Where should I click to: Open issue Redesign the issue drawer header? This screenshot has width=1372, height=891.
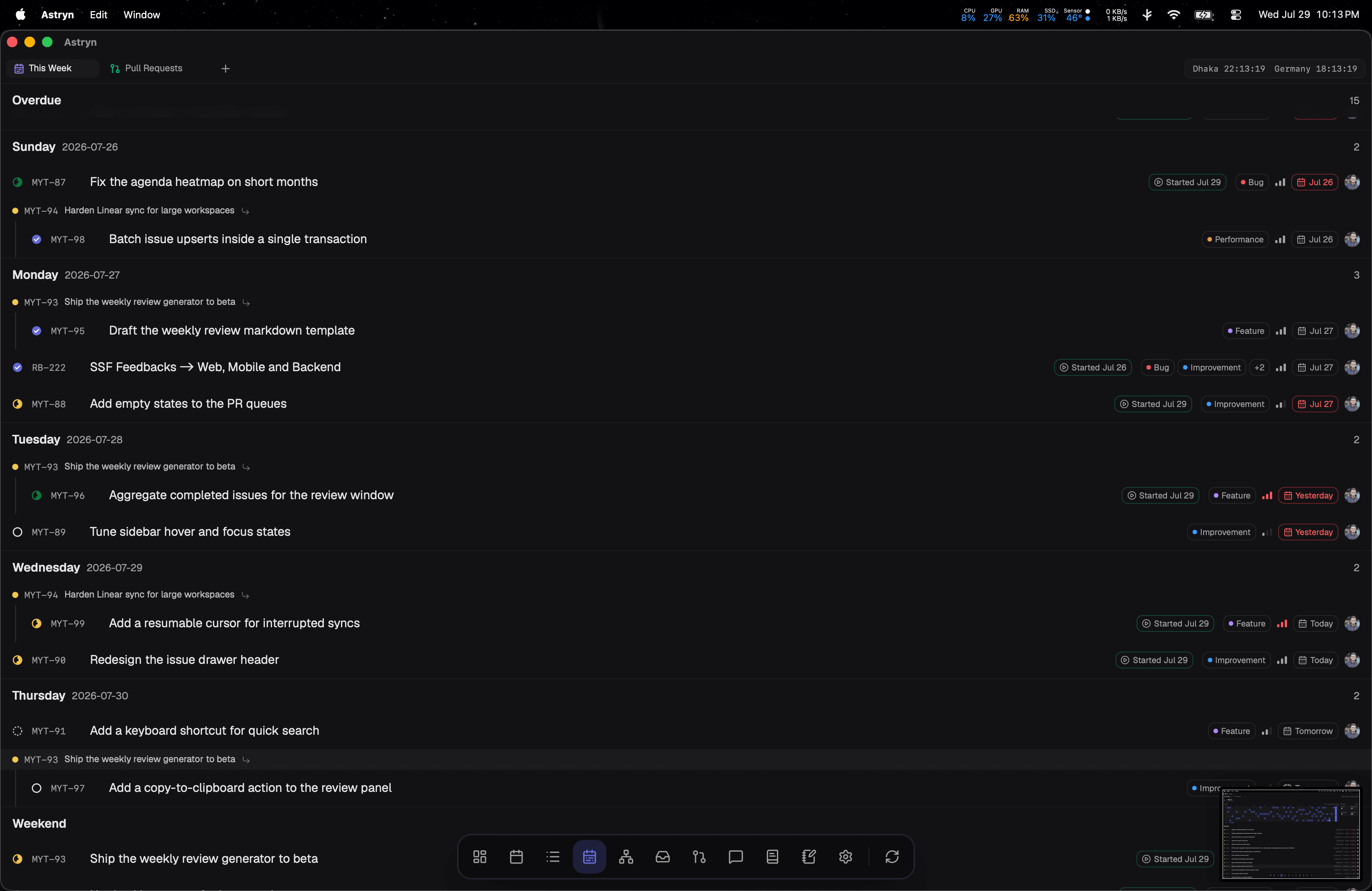click(184, 660)
